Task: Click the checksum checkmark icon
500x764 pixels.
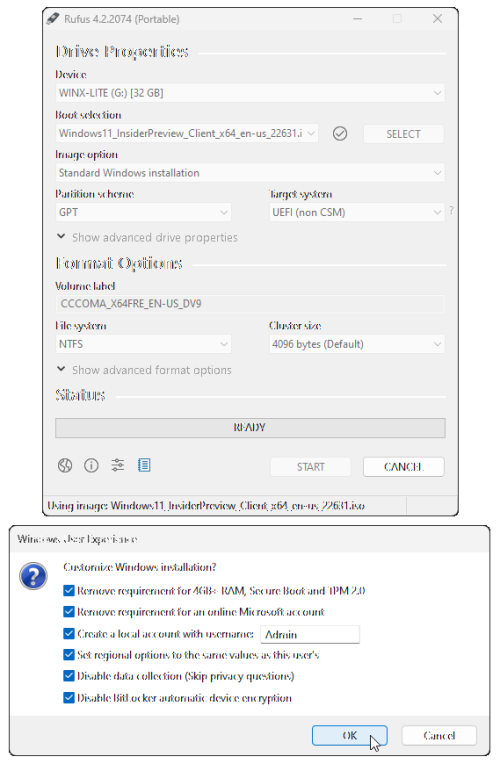Action: point(340,134)
